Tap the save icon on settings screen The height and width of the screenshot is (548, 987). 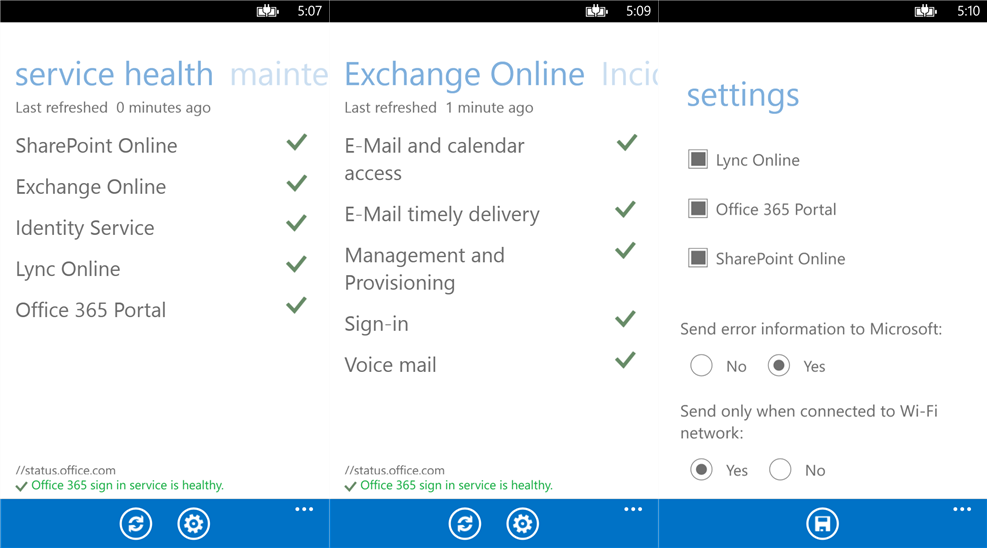[x=822, y=523]
